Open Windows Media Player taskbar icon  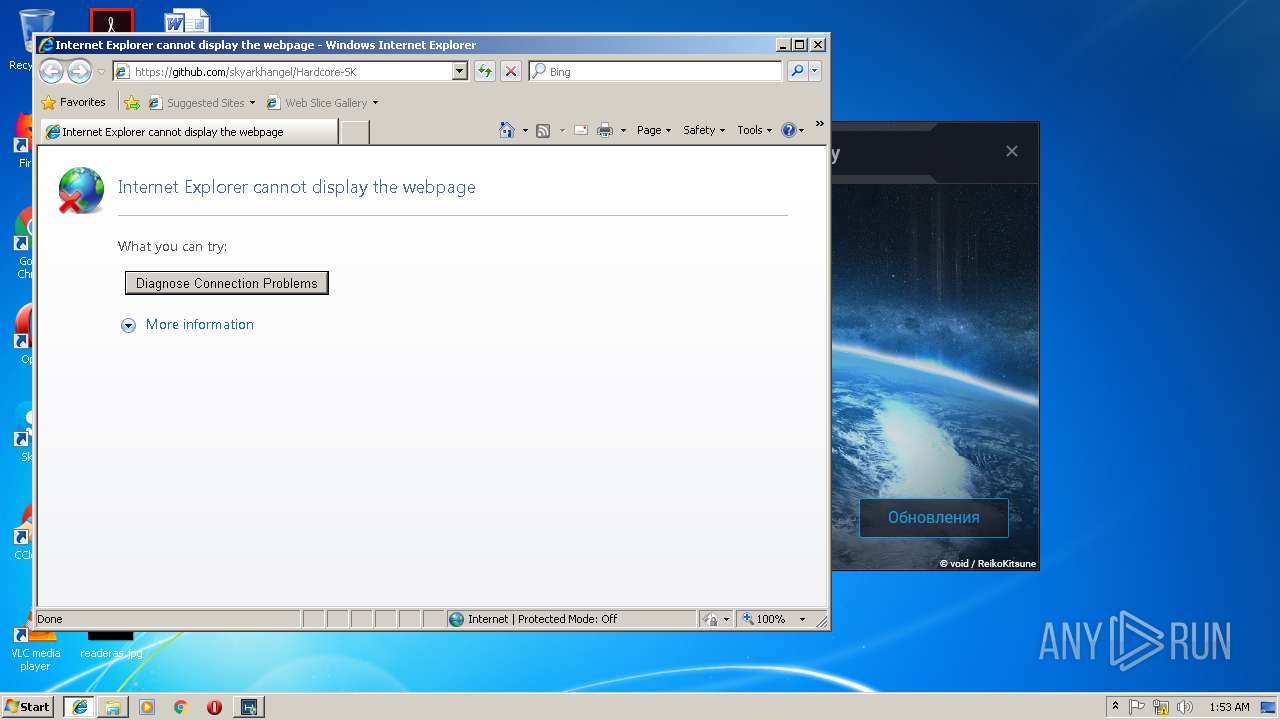tap(147, 707)
